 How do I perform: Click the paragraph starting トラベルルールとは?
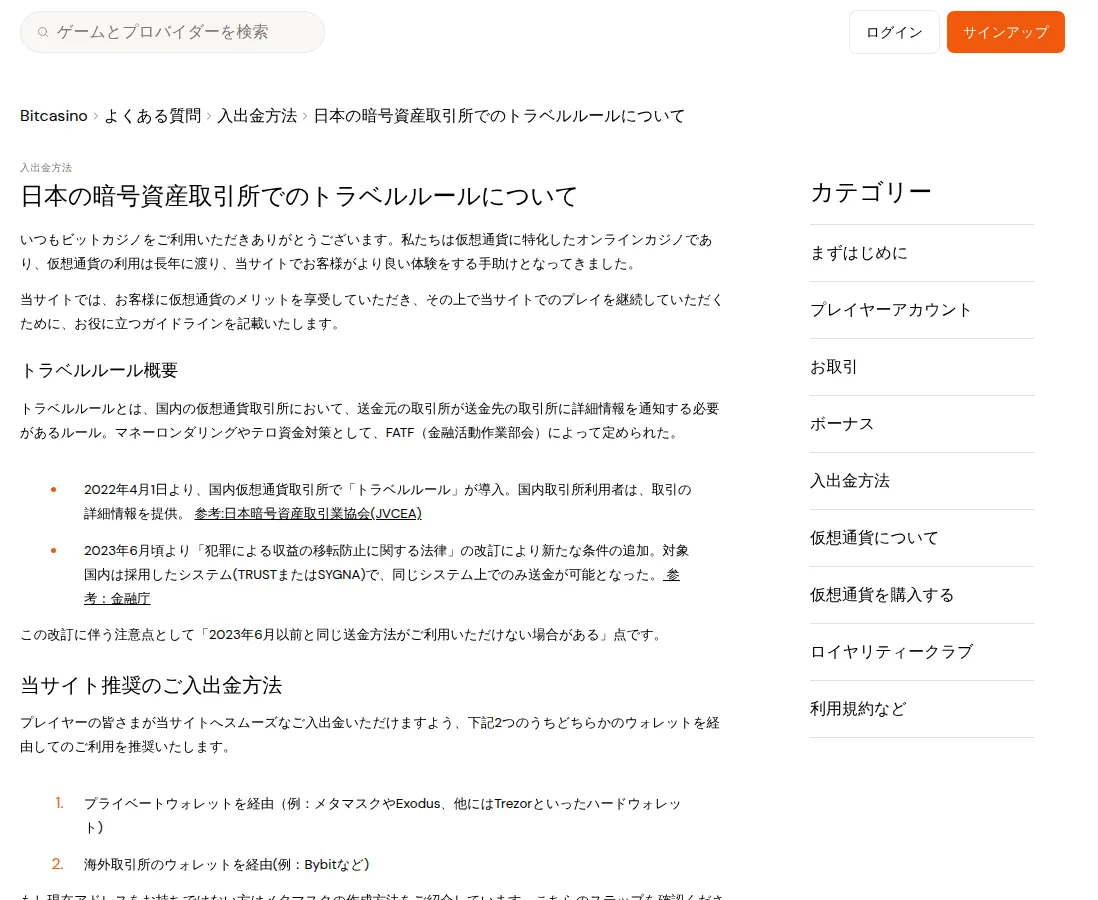click(370, 420)
